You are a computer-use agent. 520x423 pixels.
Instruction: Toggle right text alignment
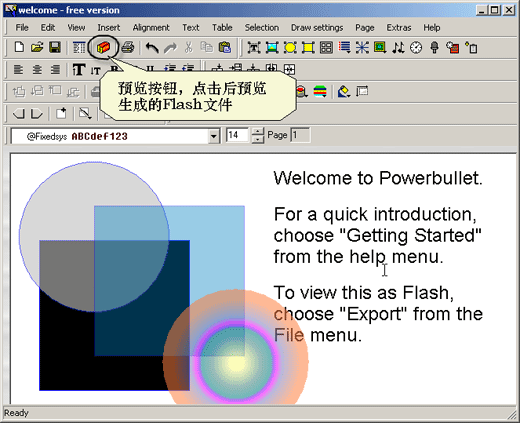55,70
